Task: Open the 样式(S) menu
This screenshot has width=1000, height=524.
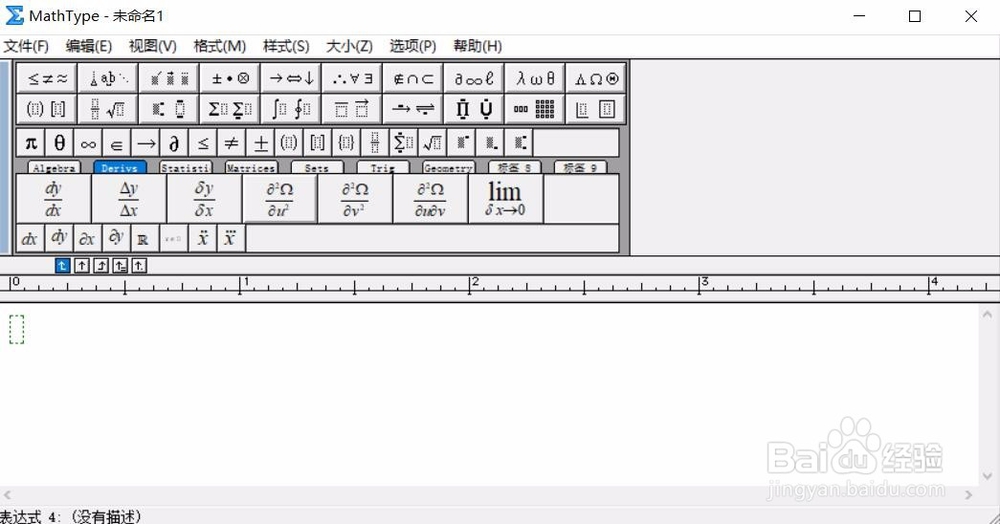Action: point(286,46)
